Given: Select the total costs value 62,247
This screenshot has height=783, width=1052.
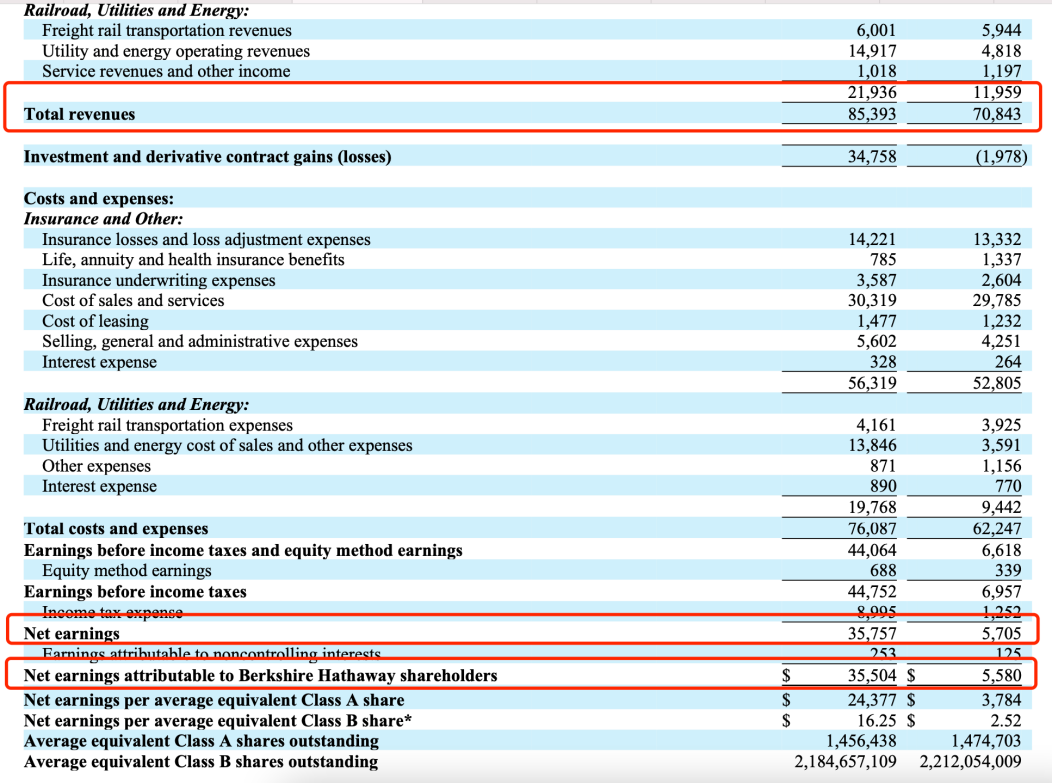Looking at the screenshot, I should [997, 529].
